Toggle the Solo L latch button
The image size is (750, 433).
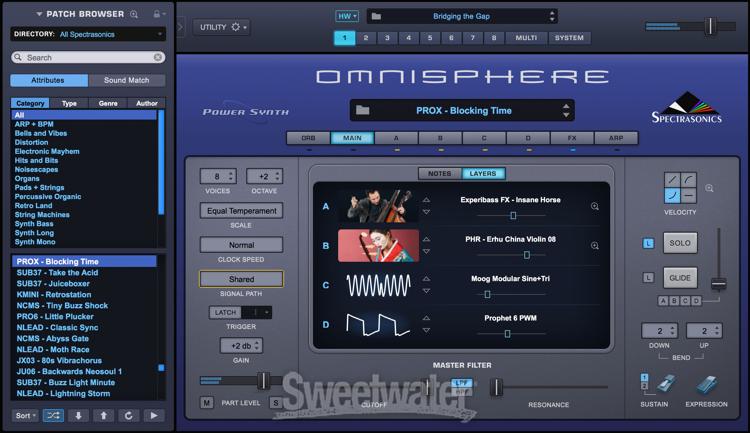click(x=648, y=244)
